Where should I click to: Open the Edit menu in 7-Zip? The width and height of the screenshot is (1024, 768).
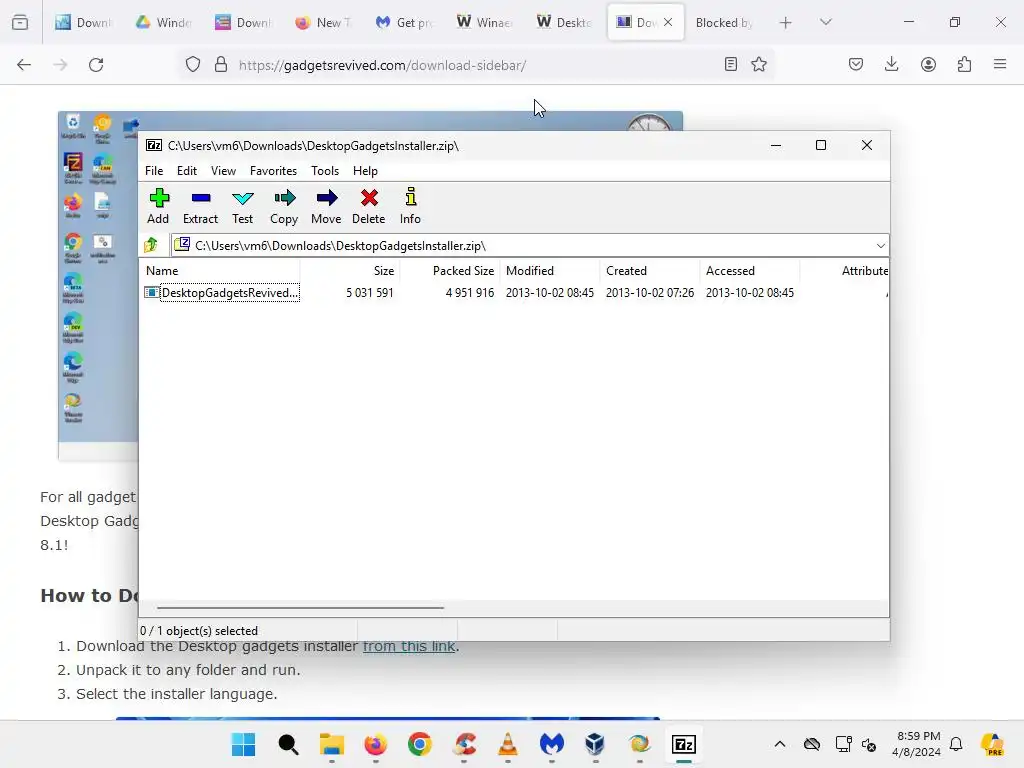pyautogui.click(x=187, y=170)
